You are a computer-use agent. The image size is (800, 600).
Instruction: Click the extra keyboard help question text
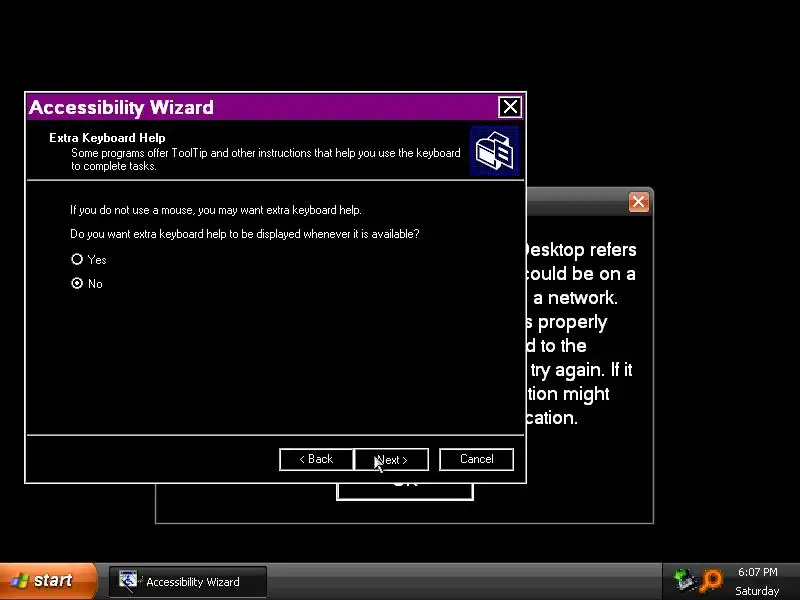tap(244, 234)
